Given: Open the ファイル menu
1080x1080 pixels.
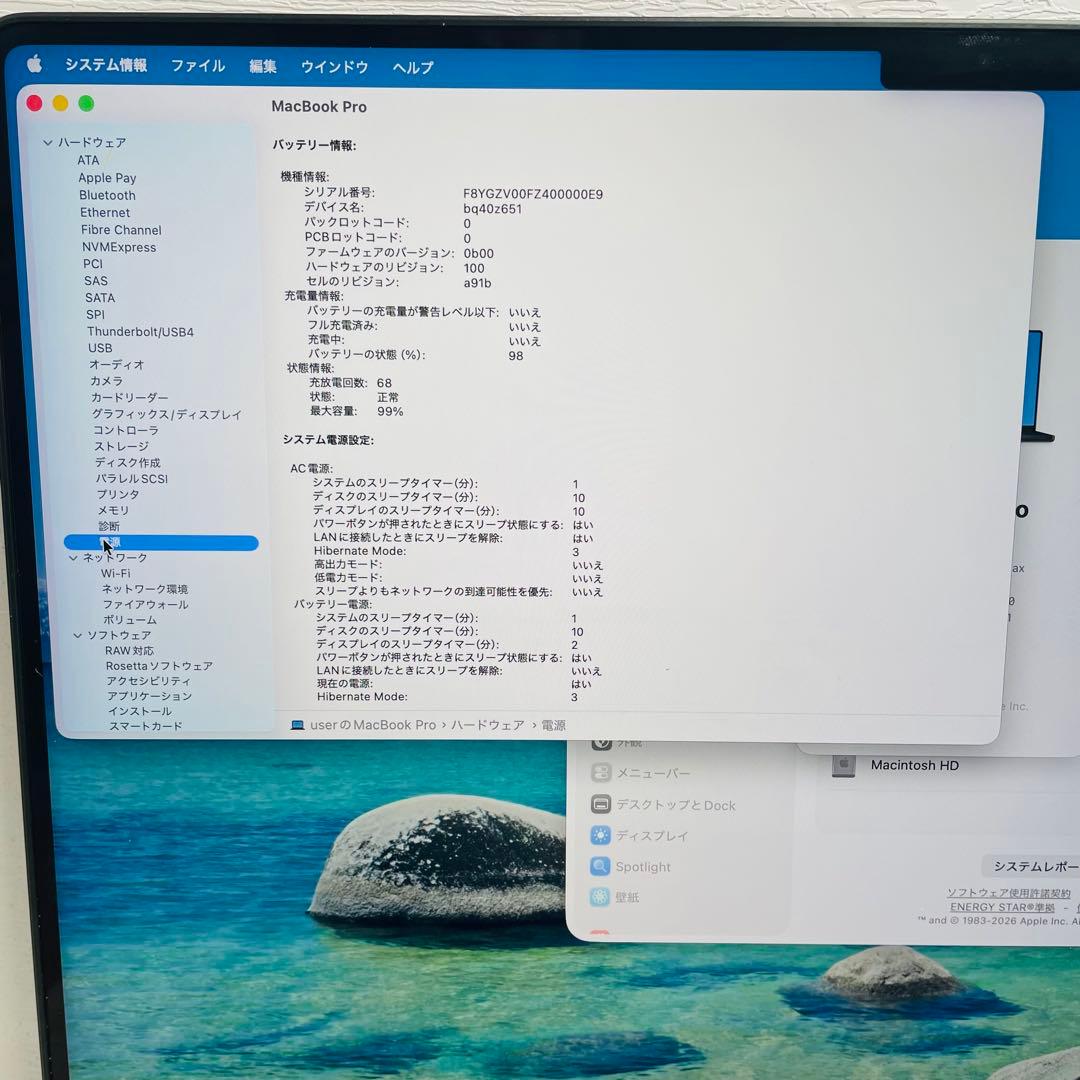Looking at the screenshot, I should click(x=197, y=66).
